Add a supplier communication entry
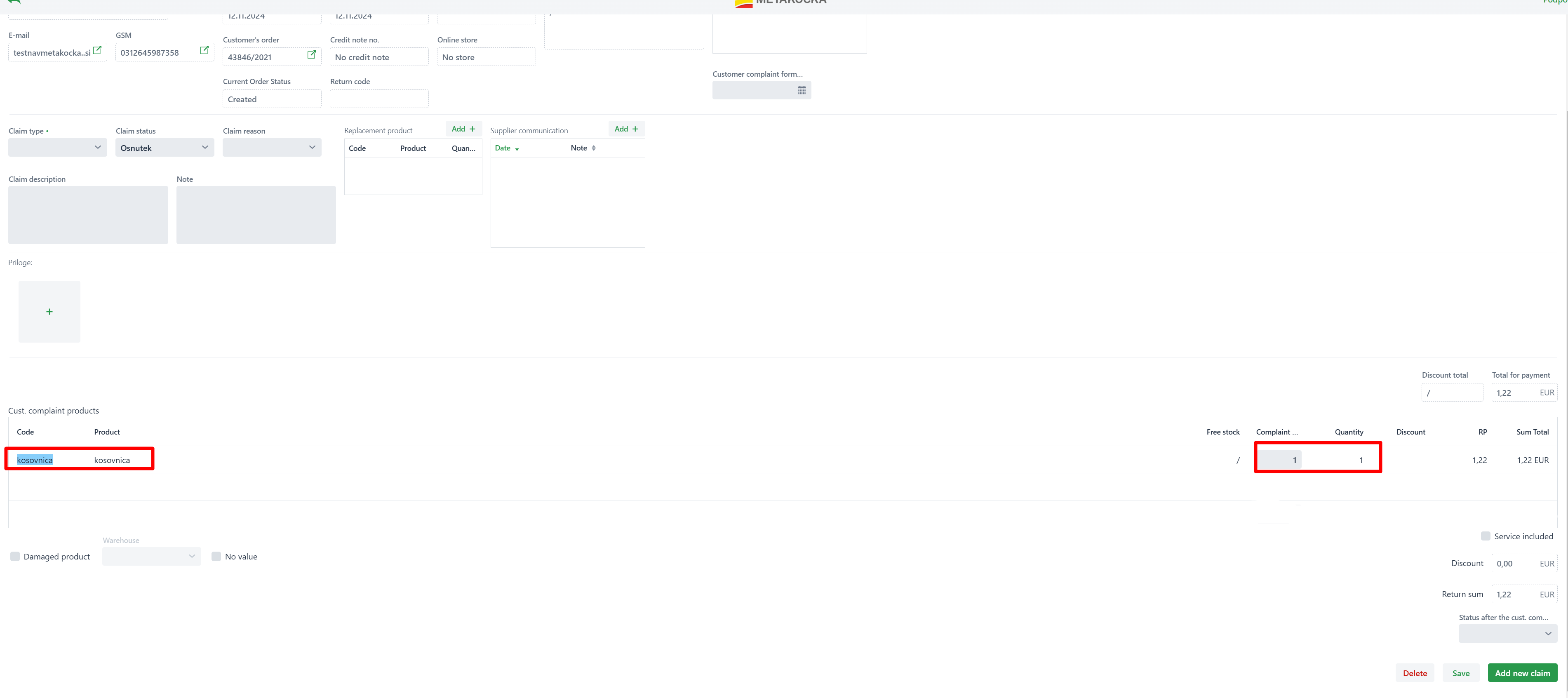 (626, 129)
